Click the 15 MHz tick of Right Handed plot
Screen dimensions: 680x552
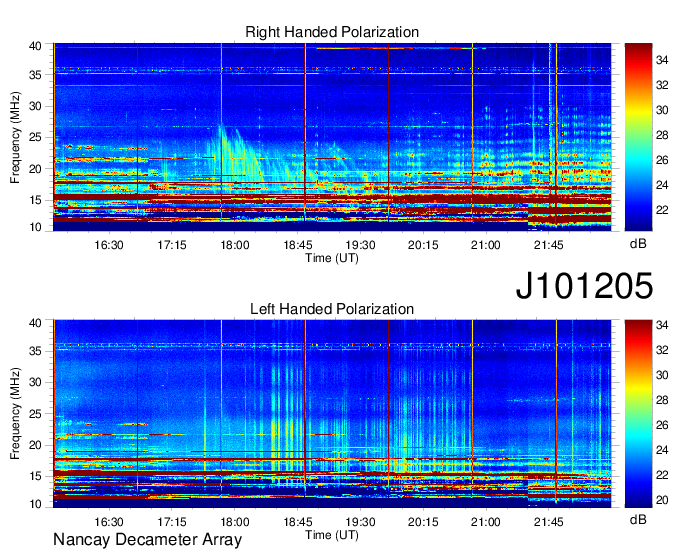tap(35, 200)
